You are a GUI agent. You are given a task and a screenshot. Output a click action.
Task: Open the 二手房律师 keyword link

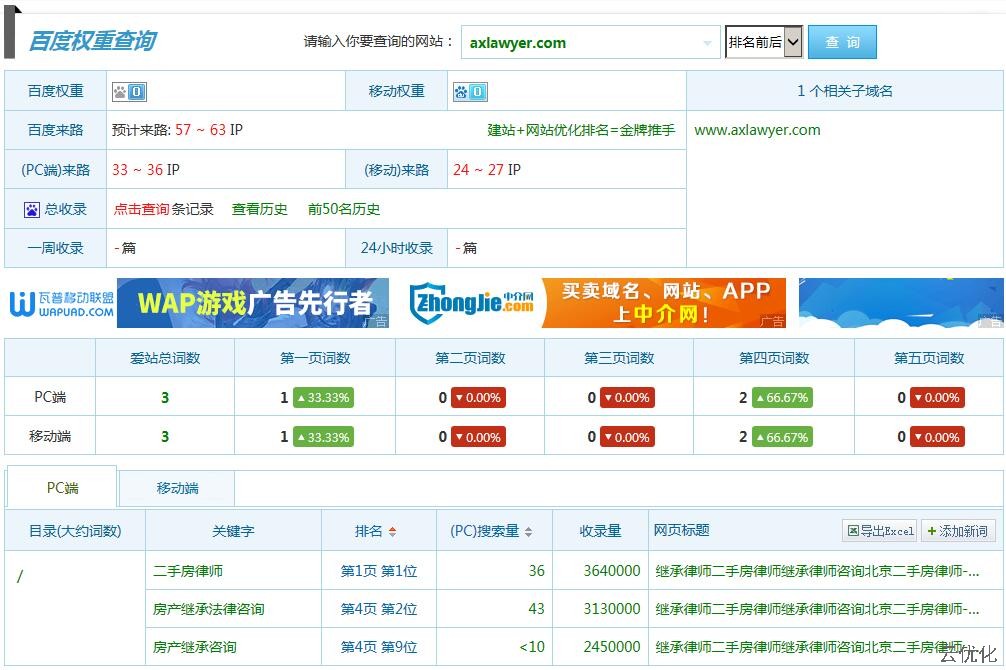click(x=188, y=571)
